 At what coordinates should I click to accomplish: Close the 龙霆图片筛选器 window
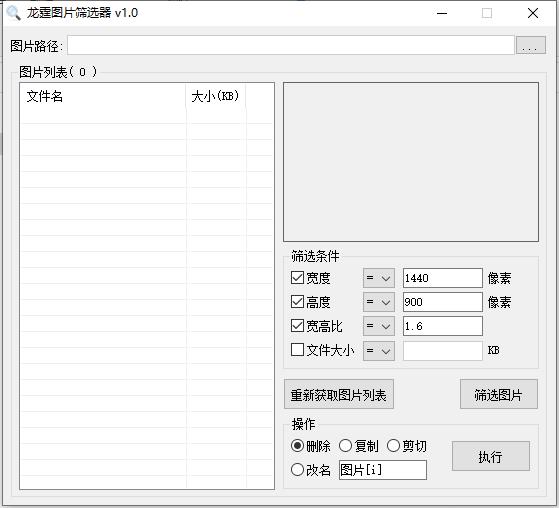[533, 14]
